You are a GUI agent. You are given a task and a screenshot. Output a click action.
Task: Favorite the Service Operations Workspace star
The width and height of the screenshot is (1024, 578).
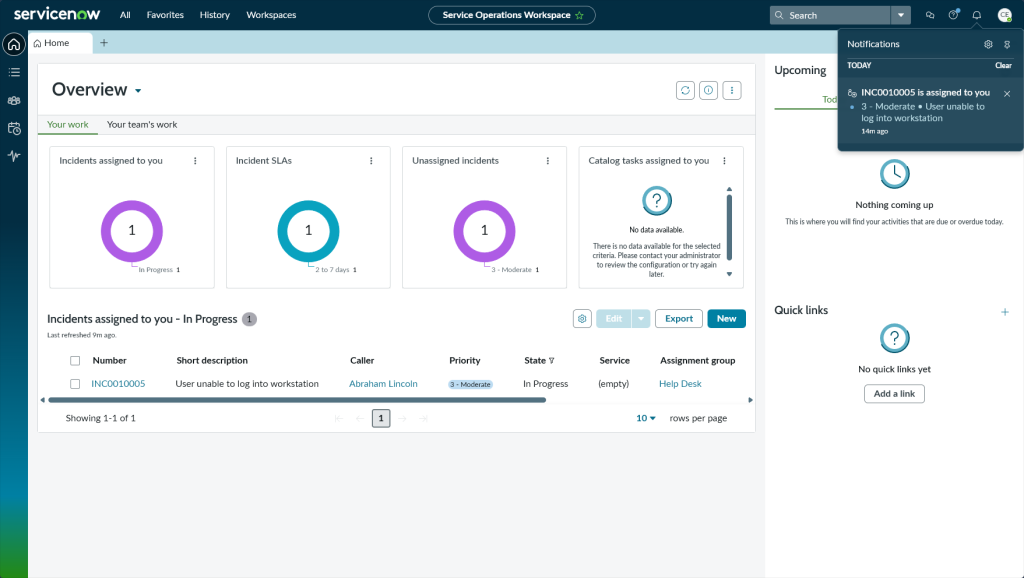pos(579,16)
